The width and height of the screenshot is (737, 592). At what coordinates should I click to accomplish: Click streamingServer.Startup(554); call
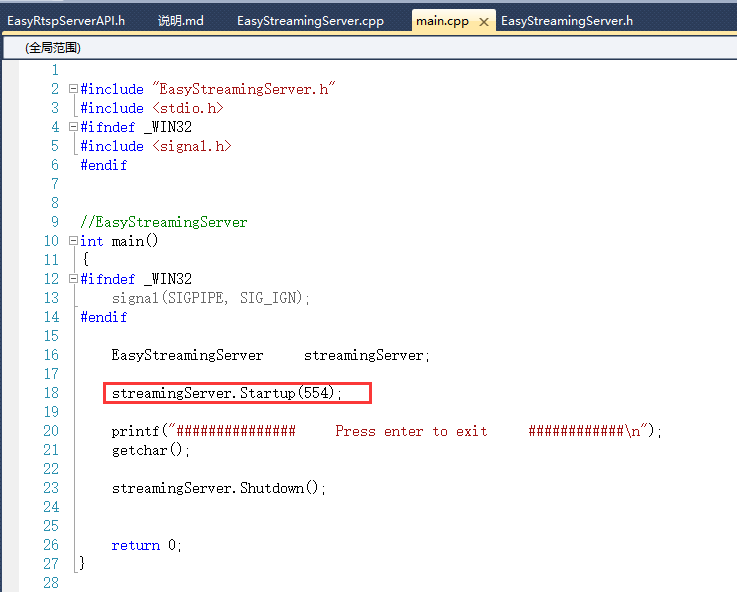click(227, 393)
